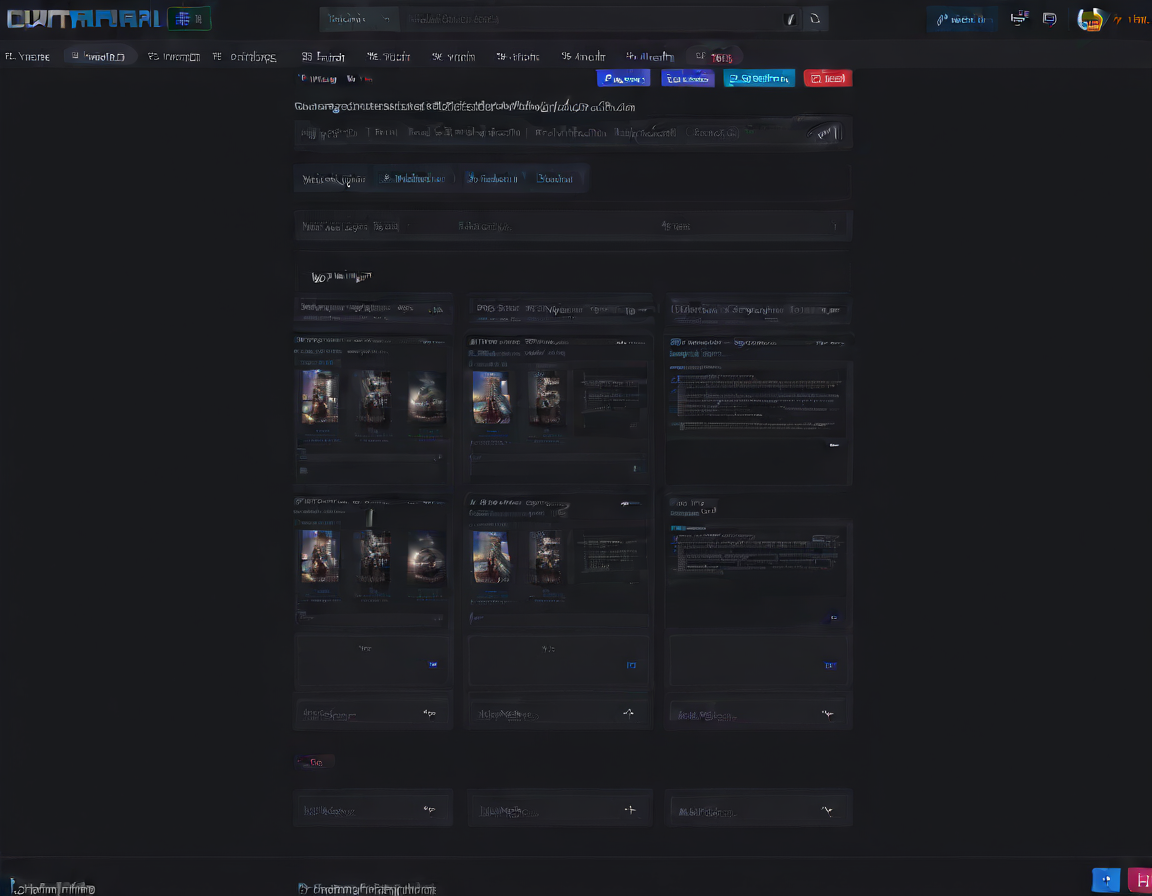Click inside the search text field
Viewport: 1152px width, 896px height.
point(590,19)
